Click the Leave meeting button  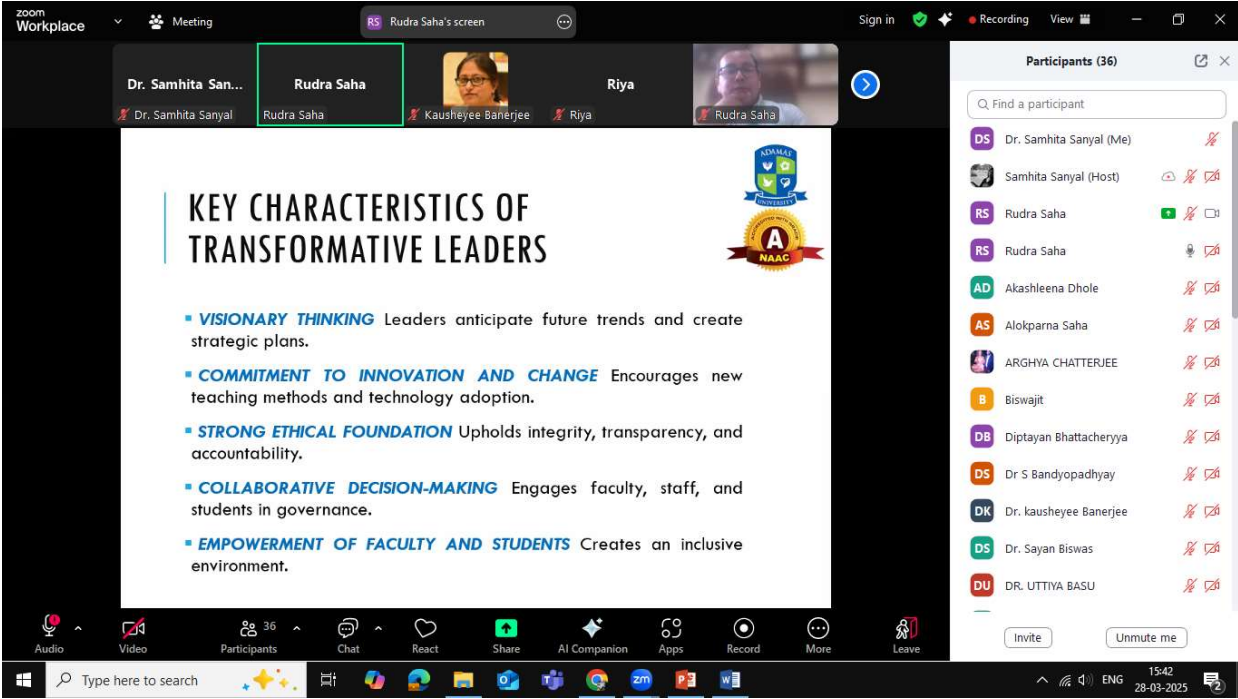(x=906, y=635)
